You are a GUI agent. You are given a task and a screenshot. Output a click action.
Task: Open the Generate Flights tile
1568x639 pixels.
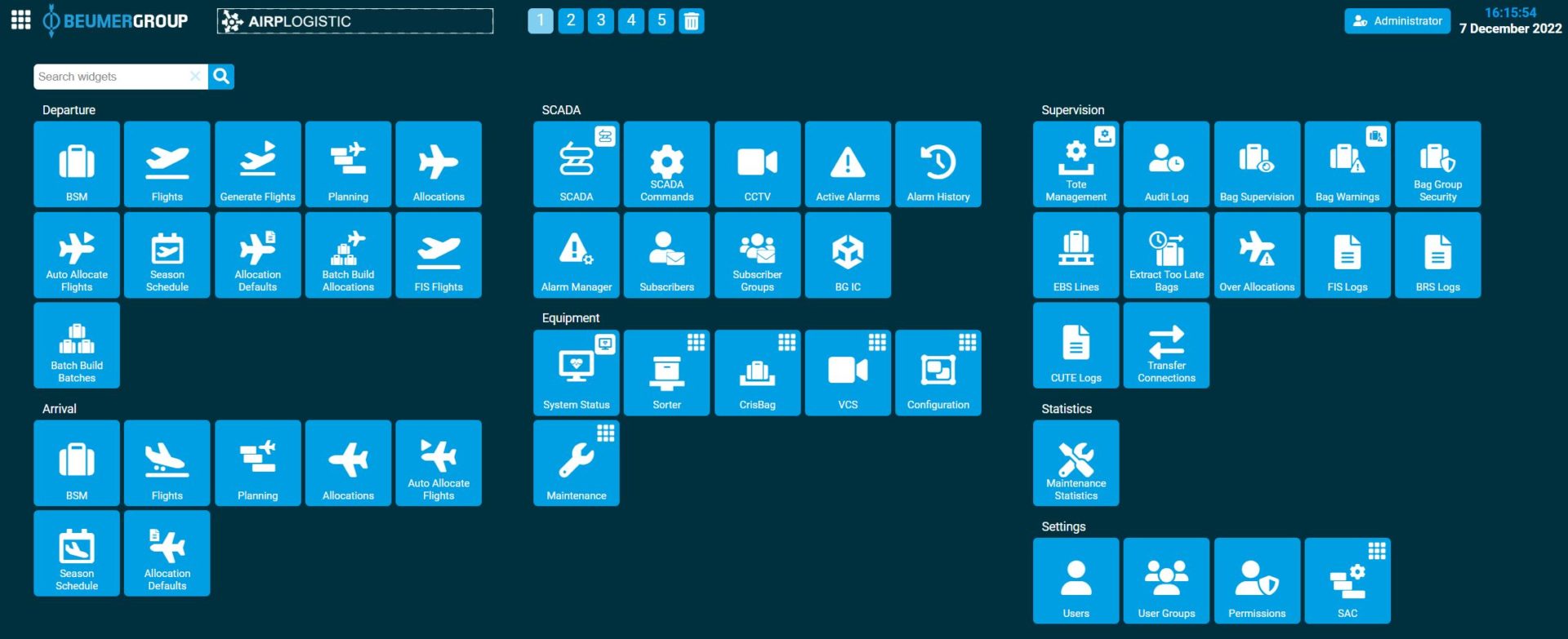coord(257,164)
